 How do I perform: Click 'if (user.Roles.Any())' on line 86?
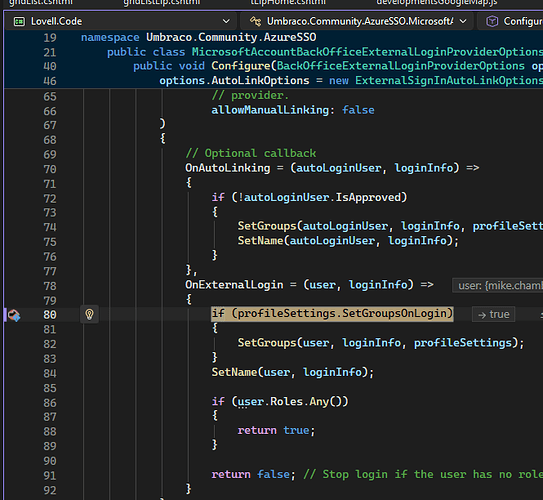280,402
